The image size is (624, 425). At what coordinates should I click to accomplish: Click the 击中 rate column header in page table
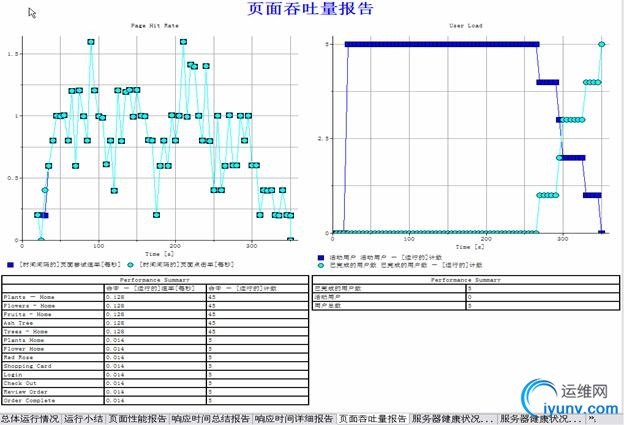pyautogui.click(x=150, y=288)
